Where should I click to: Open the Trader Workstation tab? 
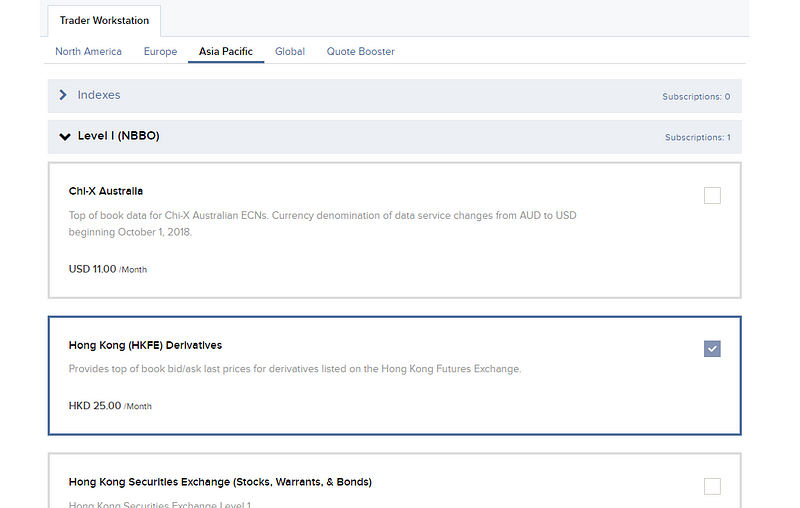104,20
